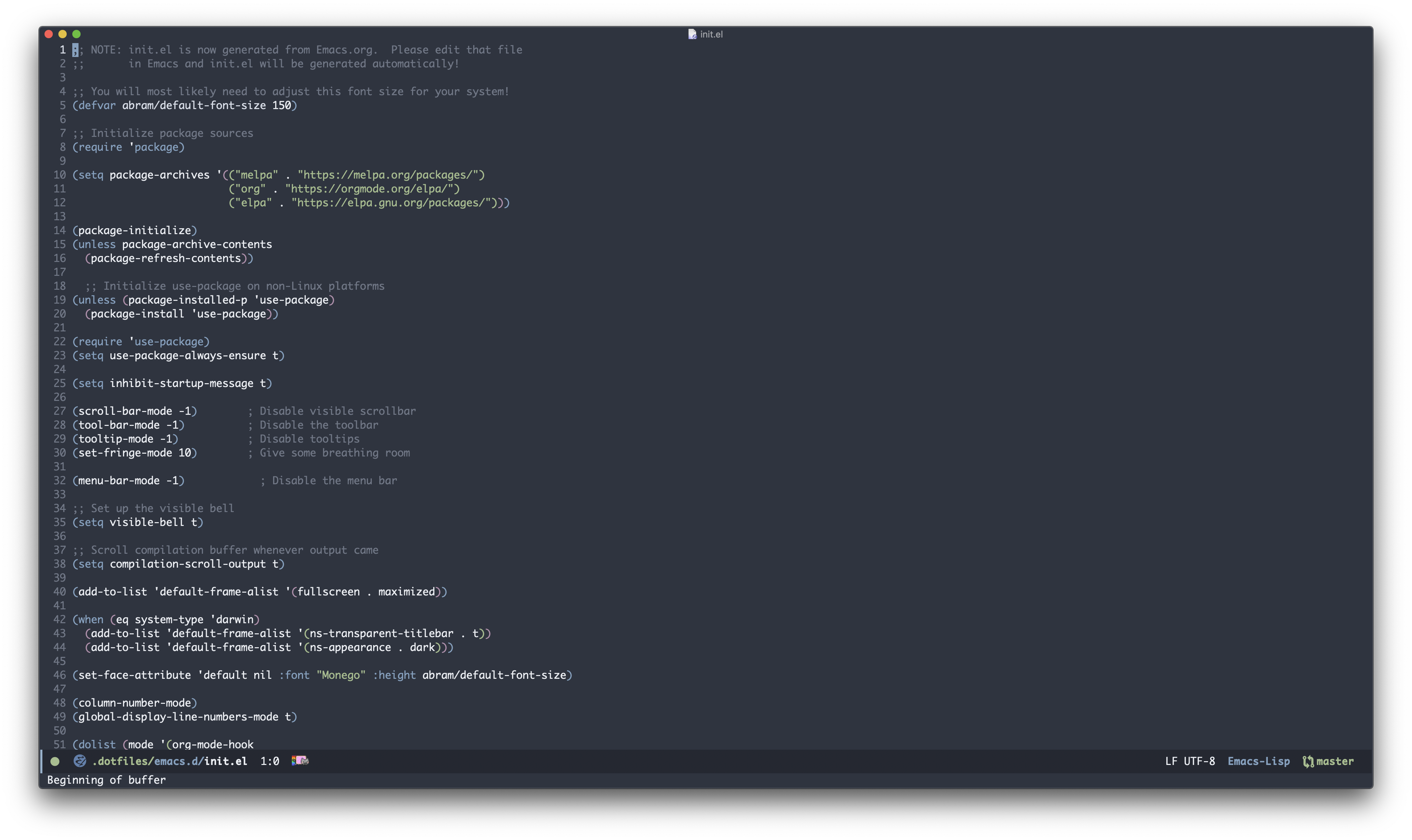Click the red close window button
1412x840 pixels.
point(49,34)
